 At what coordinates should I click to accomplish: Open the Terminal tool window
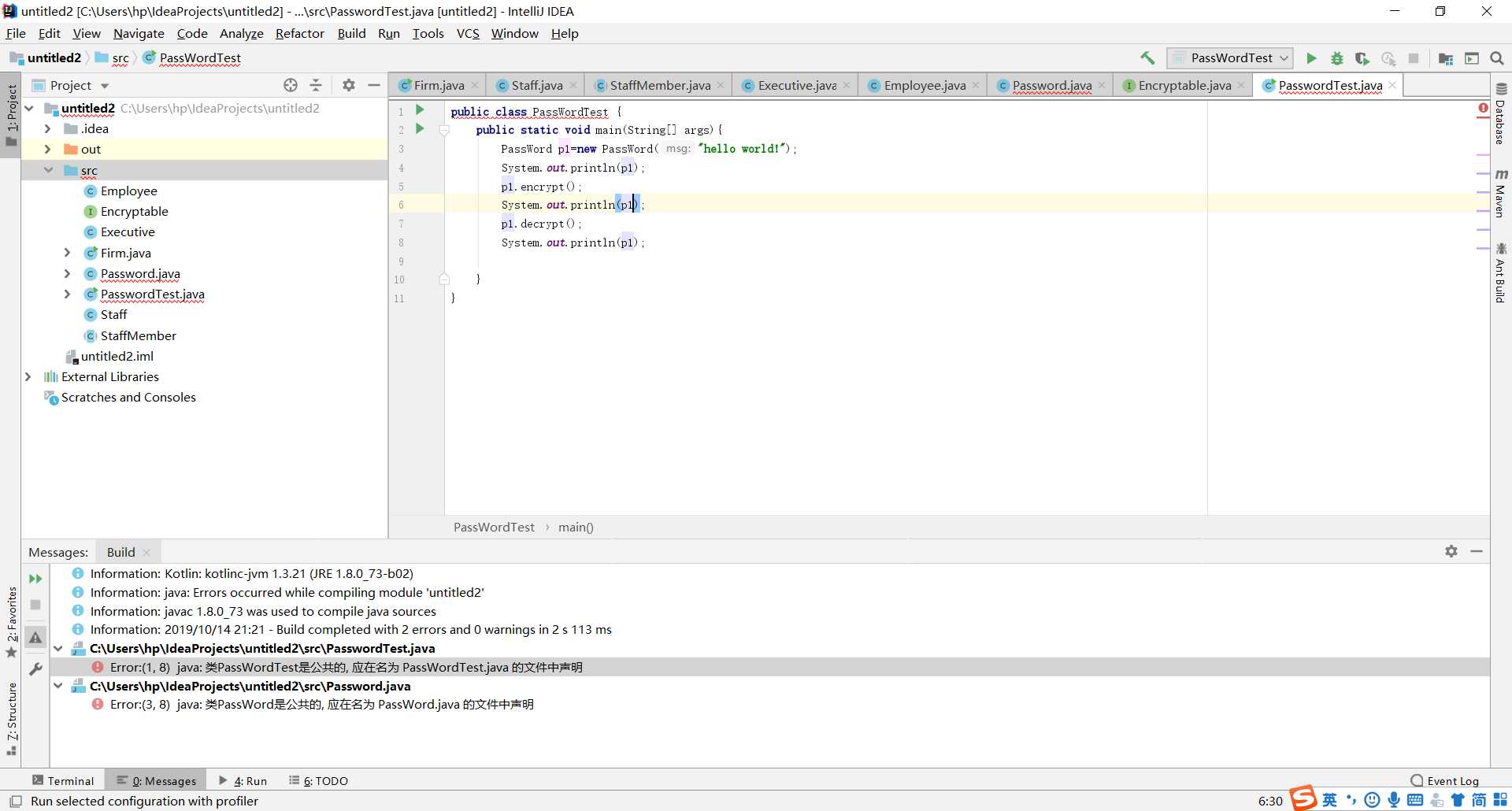63,780
